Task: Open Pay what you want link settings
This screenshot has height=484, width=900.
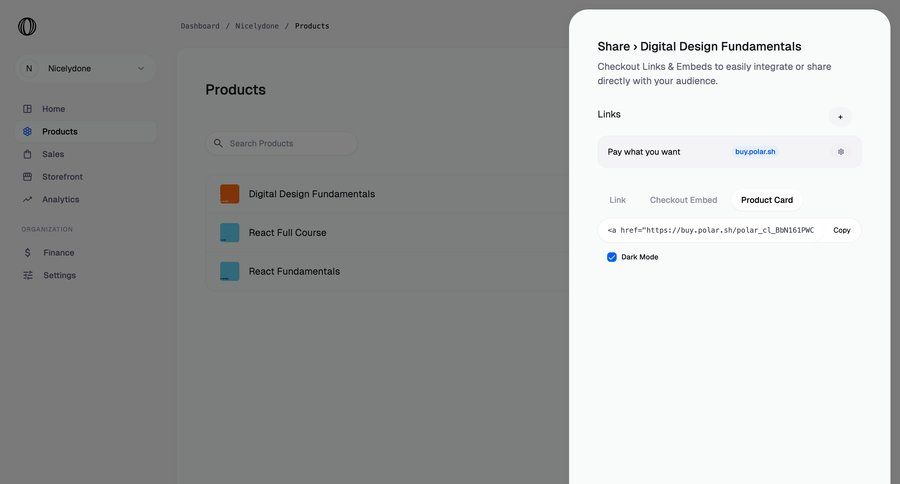Action: 840,152
